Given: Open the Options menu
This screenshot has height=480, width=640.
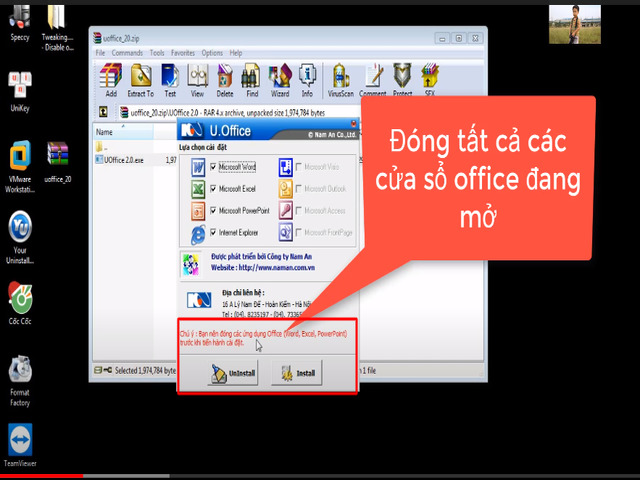Looking at the screenshot, I should click(x=212, y=53).
